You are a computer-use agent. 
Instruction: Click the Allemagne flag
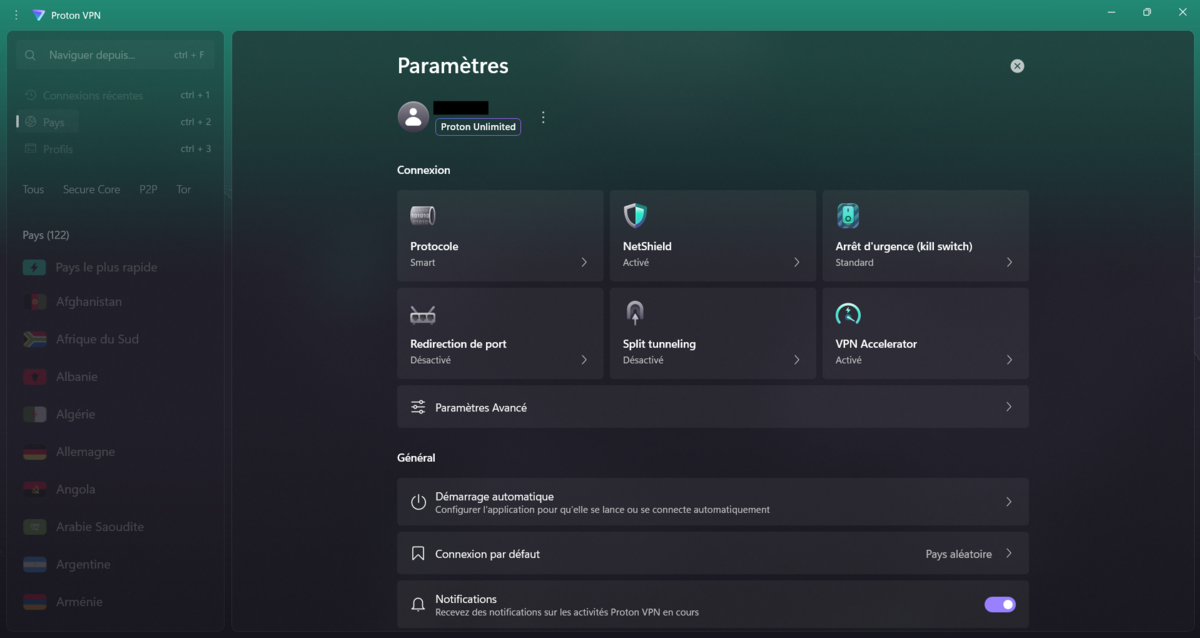click(35, 452)
